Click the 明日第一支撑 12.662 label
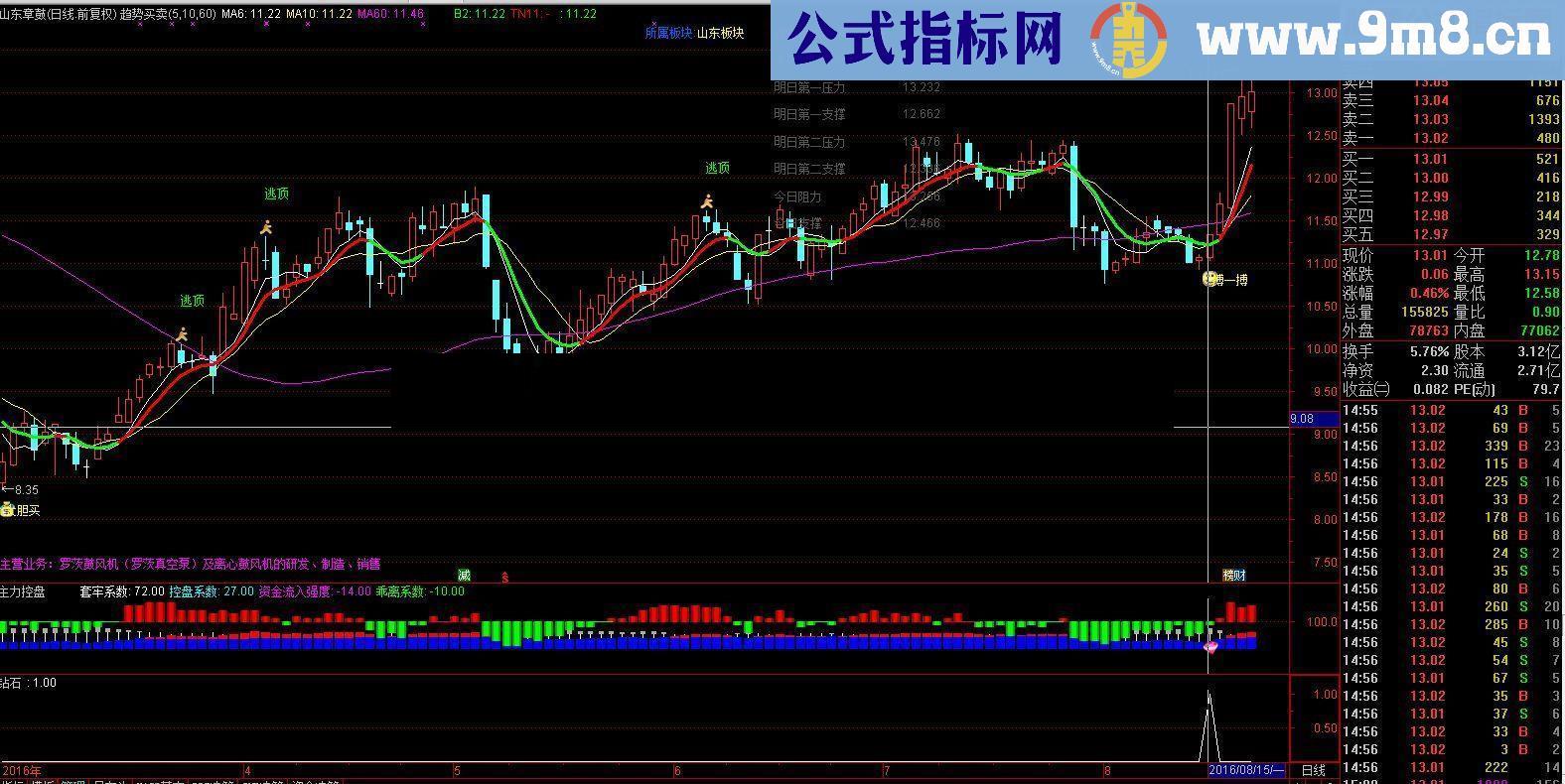1565x784 pixels. coord(857,115)
